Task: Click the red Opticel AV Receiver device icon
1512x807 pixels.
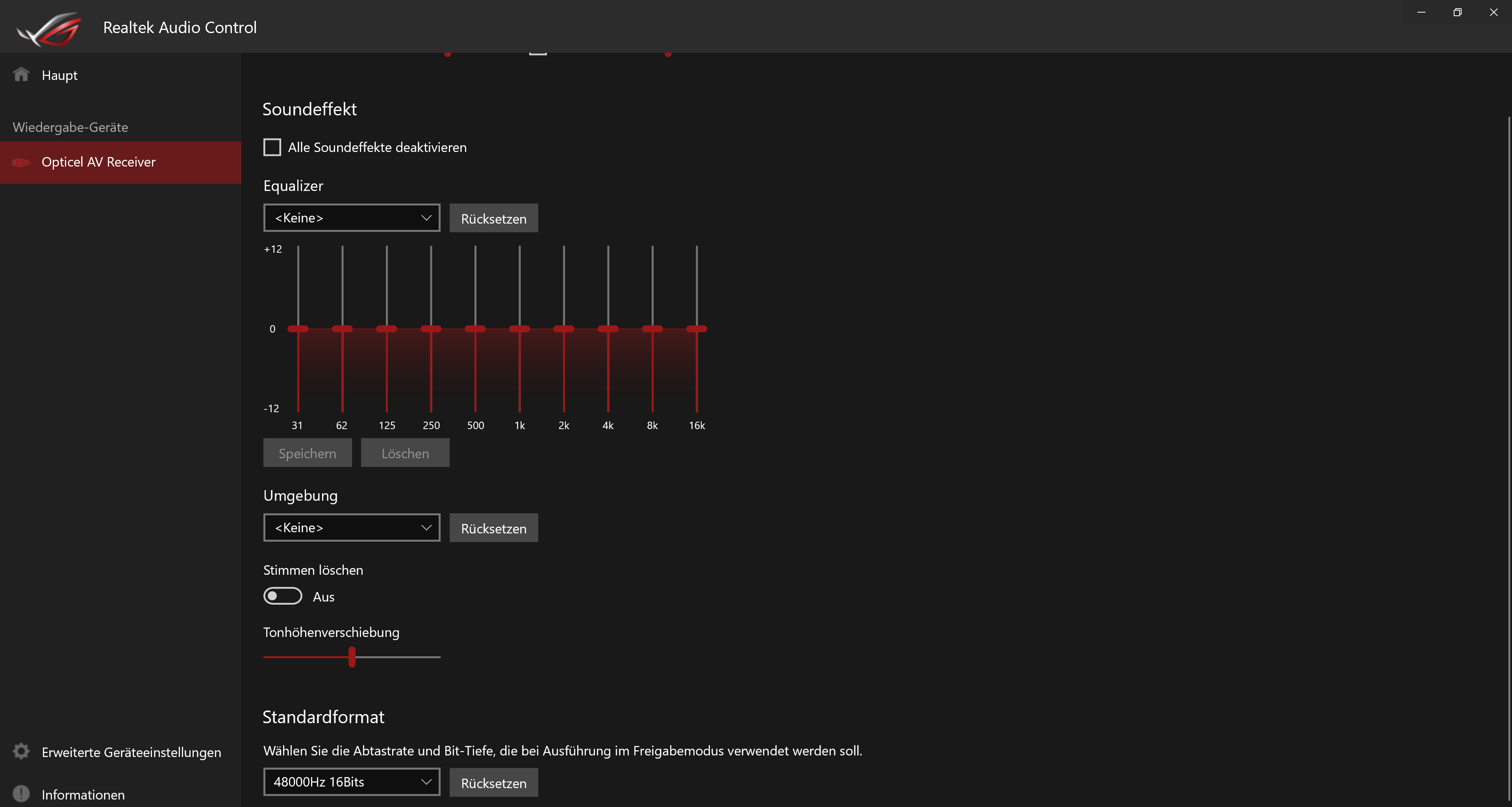Action: 21,162
